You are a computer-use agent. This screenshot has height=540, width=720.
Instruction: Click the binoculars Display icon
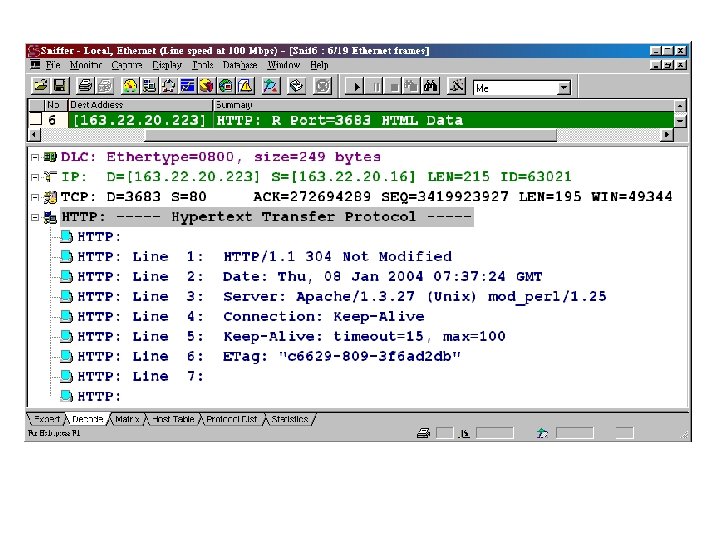[x=430, y=86]
